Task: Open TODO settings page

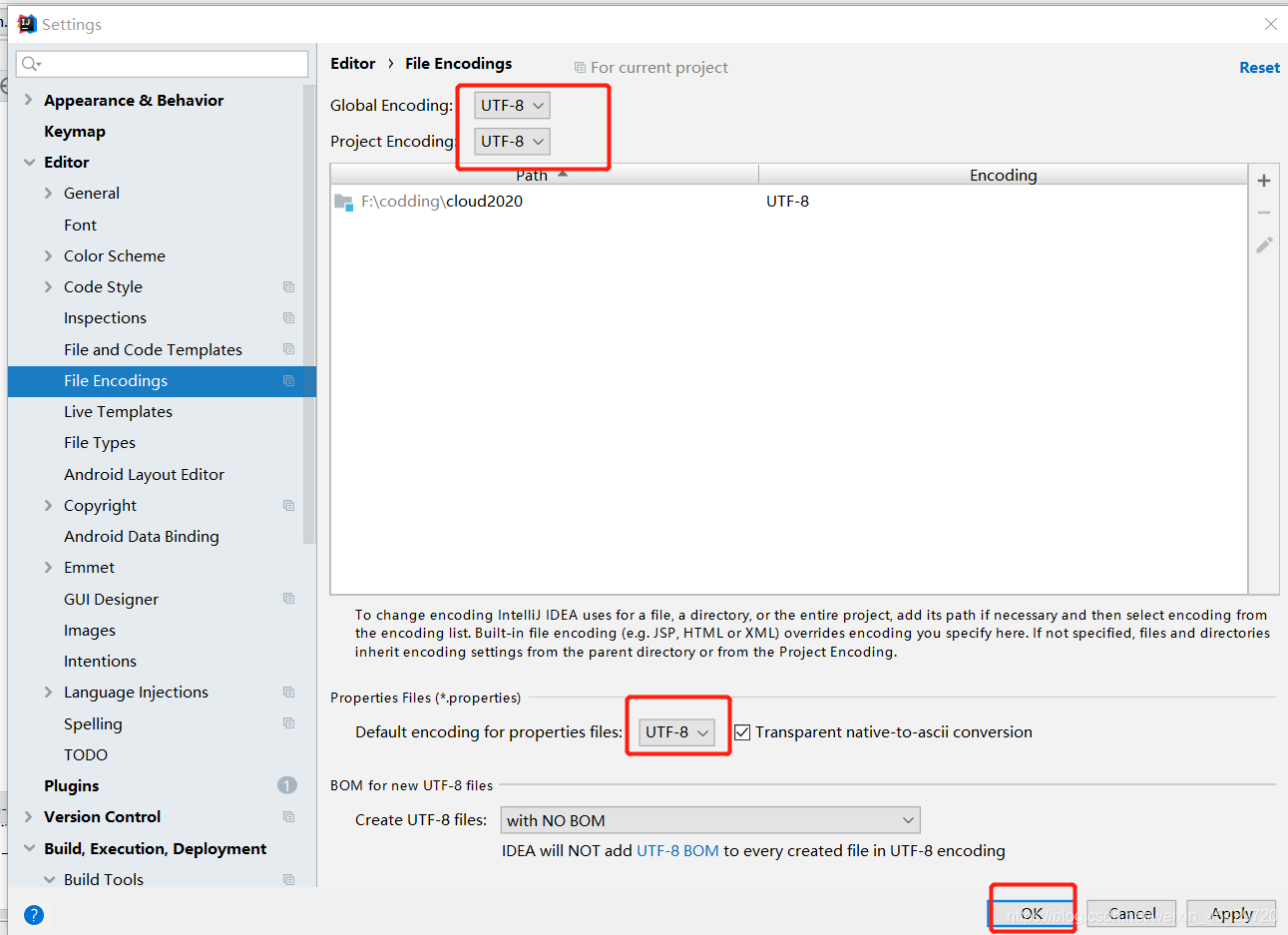Action: (86, 755)
